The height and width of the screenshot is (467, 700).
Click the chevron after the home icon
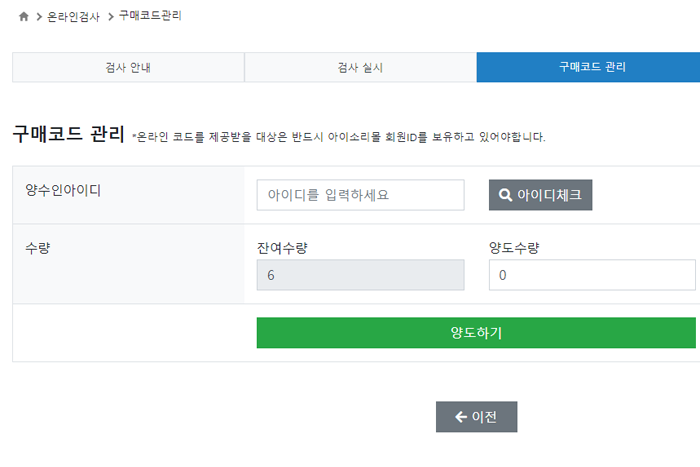pyautogui.click(x=39, y=17)
